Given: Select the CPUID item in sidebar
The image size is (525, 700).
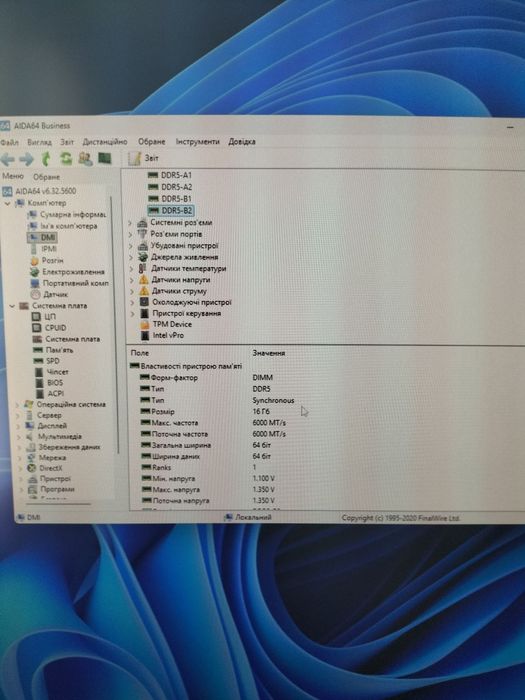Looking at the screenshot, I should [x=50, y=328].
